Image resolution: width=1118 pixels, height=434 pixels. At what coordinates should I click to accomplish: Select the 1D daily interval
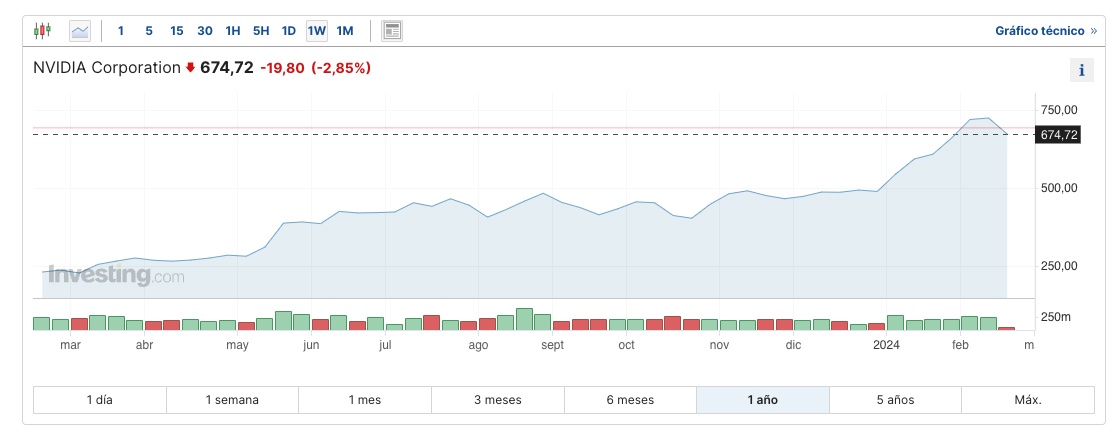pyautogui.click(x=289, y=31)
